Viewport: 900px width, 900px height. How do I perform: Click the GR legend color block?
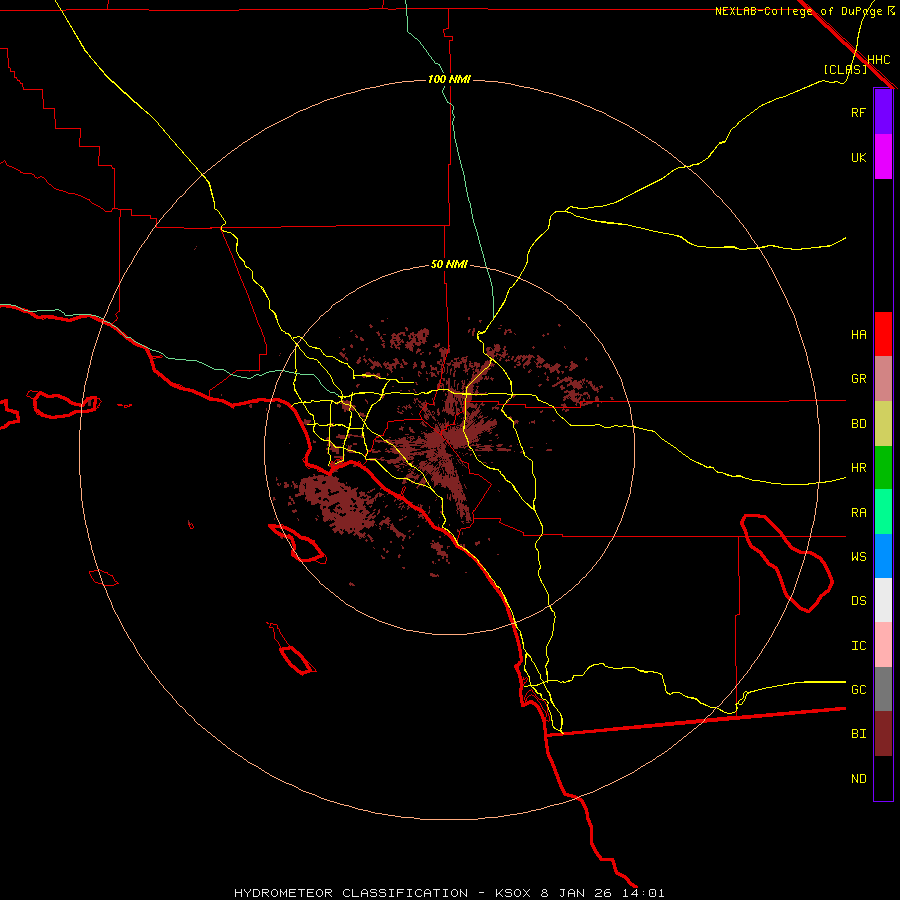click(883, 378)
